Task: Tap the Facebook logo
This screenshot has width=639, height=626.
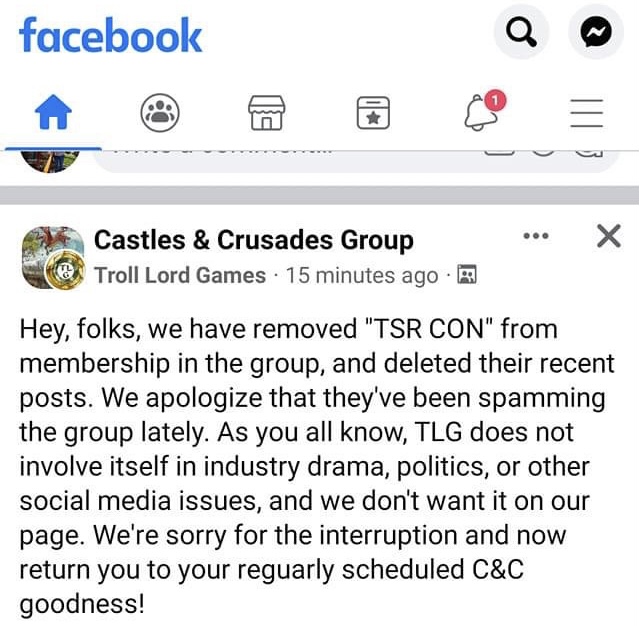Action: pos(110,36)
